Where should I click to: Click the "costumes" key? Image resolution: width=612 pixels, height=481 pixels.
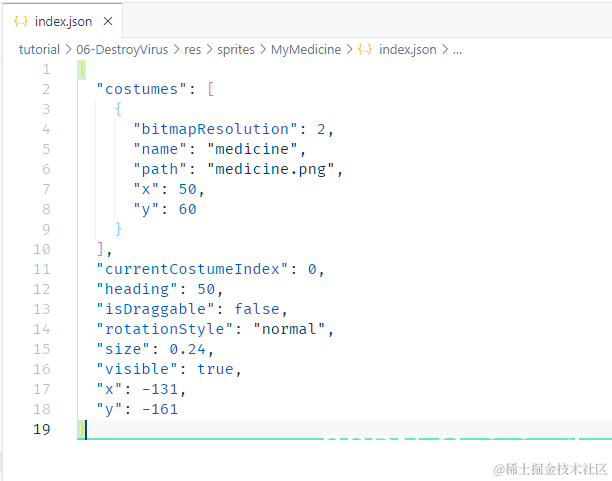pyautogui.click(x=142, y=89)
